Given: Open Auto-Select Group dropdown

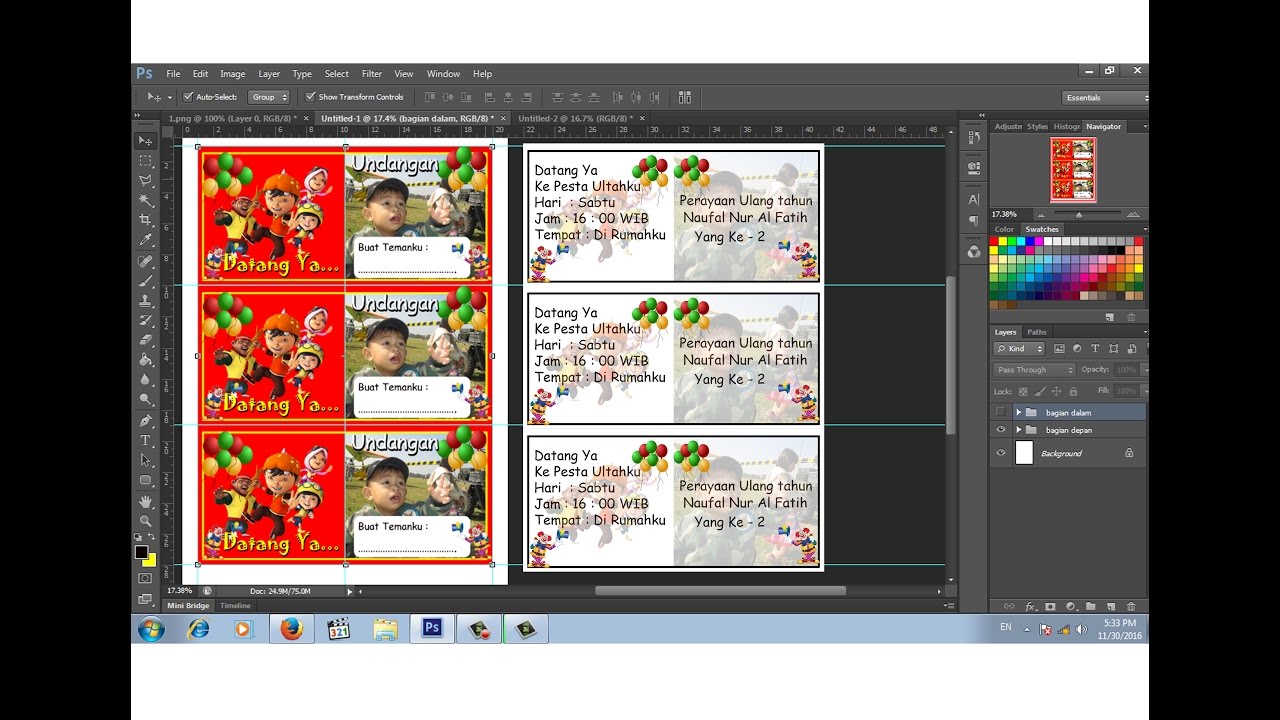Looking at the screenshot, I should pyautogui.click(x=269, y=97).
